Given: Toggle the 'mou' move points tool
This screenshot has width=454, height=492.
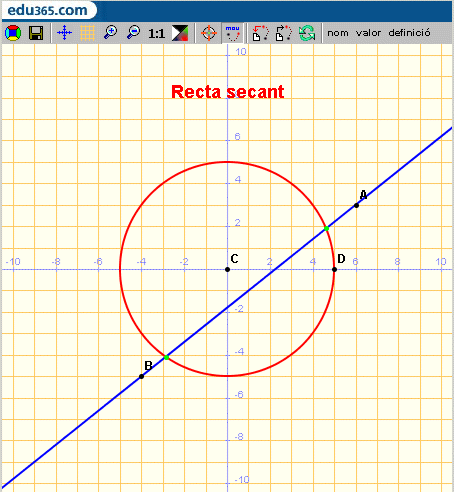Looking at the screenshot, I should [232, 33].
